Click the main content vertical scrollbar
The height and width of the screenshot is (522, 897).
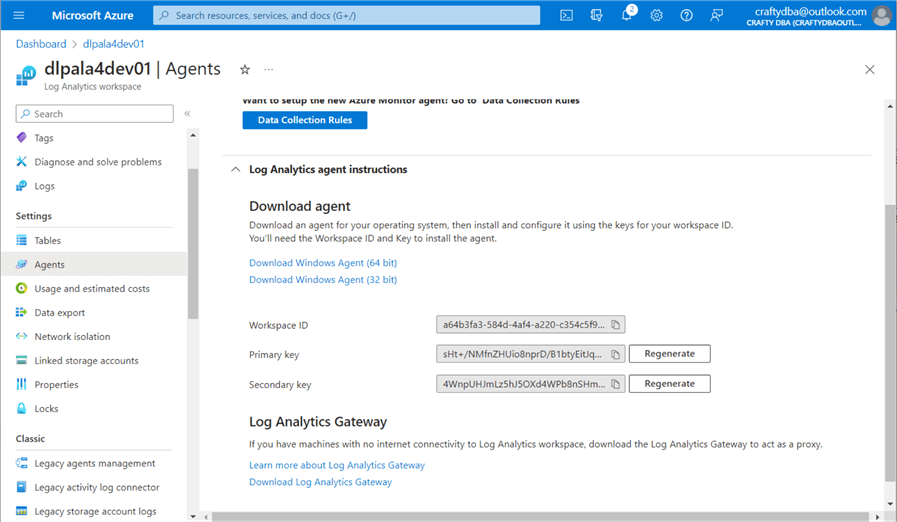(890, 343)
